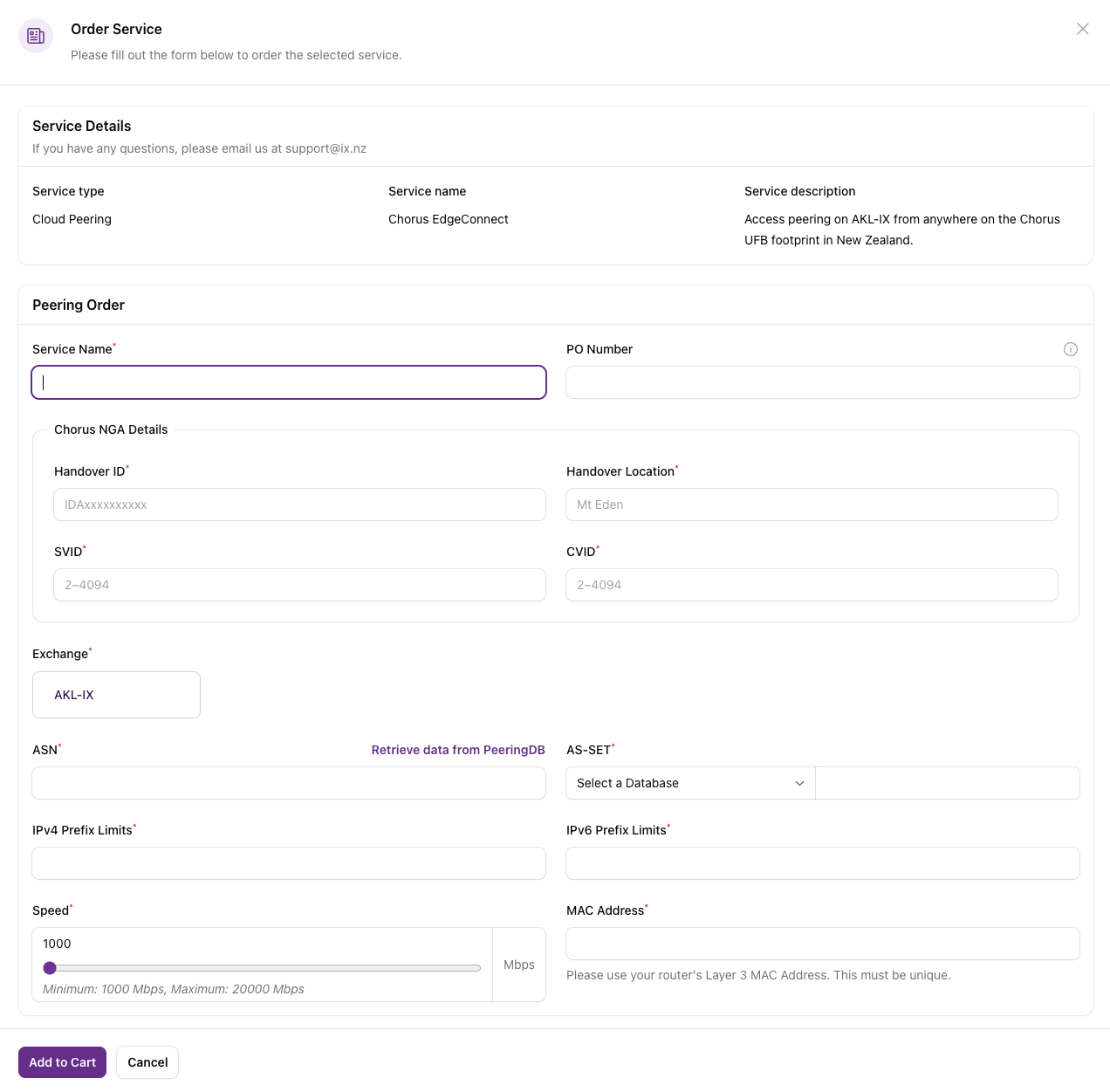Open the Select a Database dropdown
The width and height of the screenshot is (1110, 1092).
coord(690,783)
